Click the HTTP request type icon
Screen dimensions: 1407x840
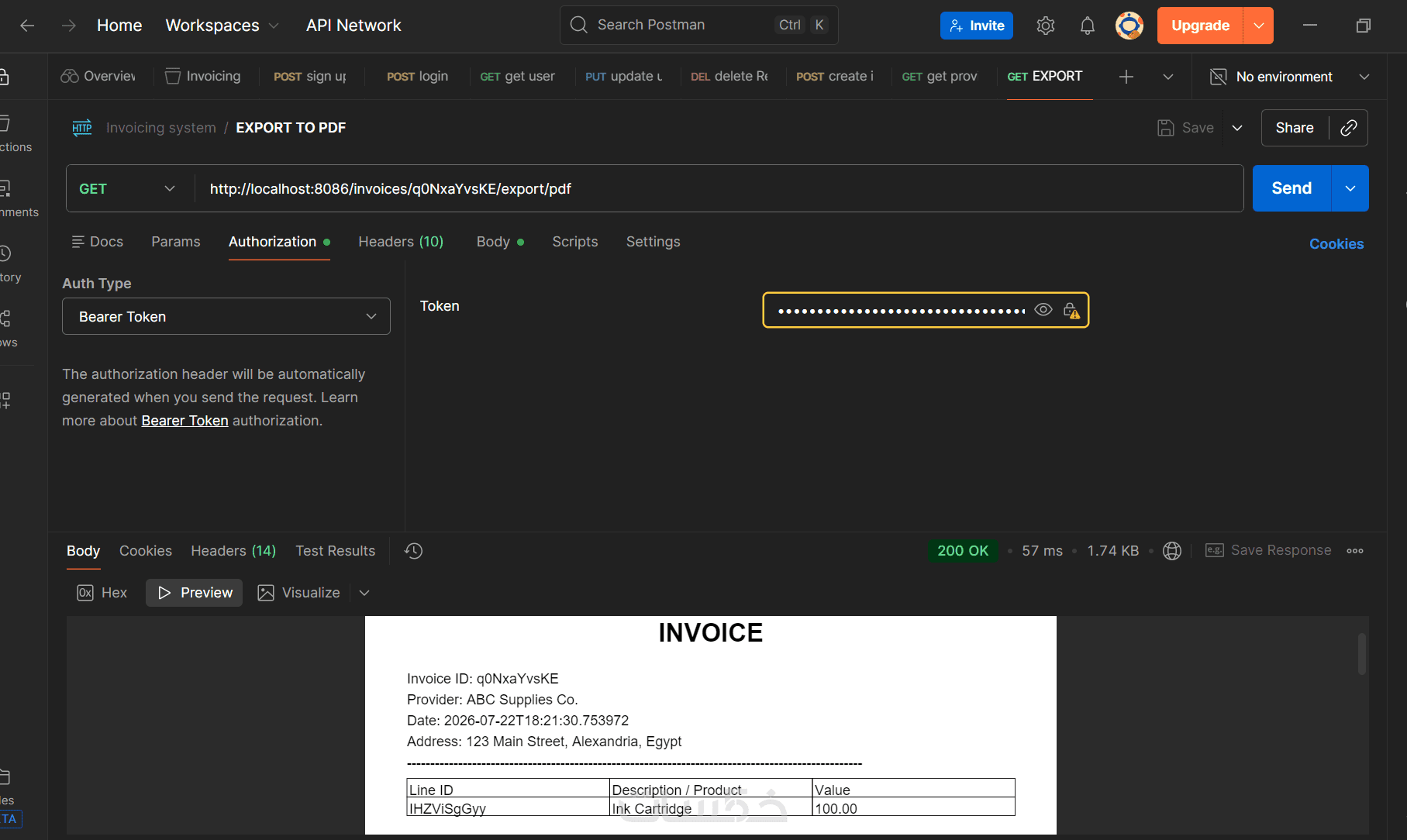[82, 128]
